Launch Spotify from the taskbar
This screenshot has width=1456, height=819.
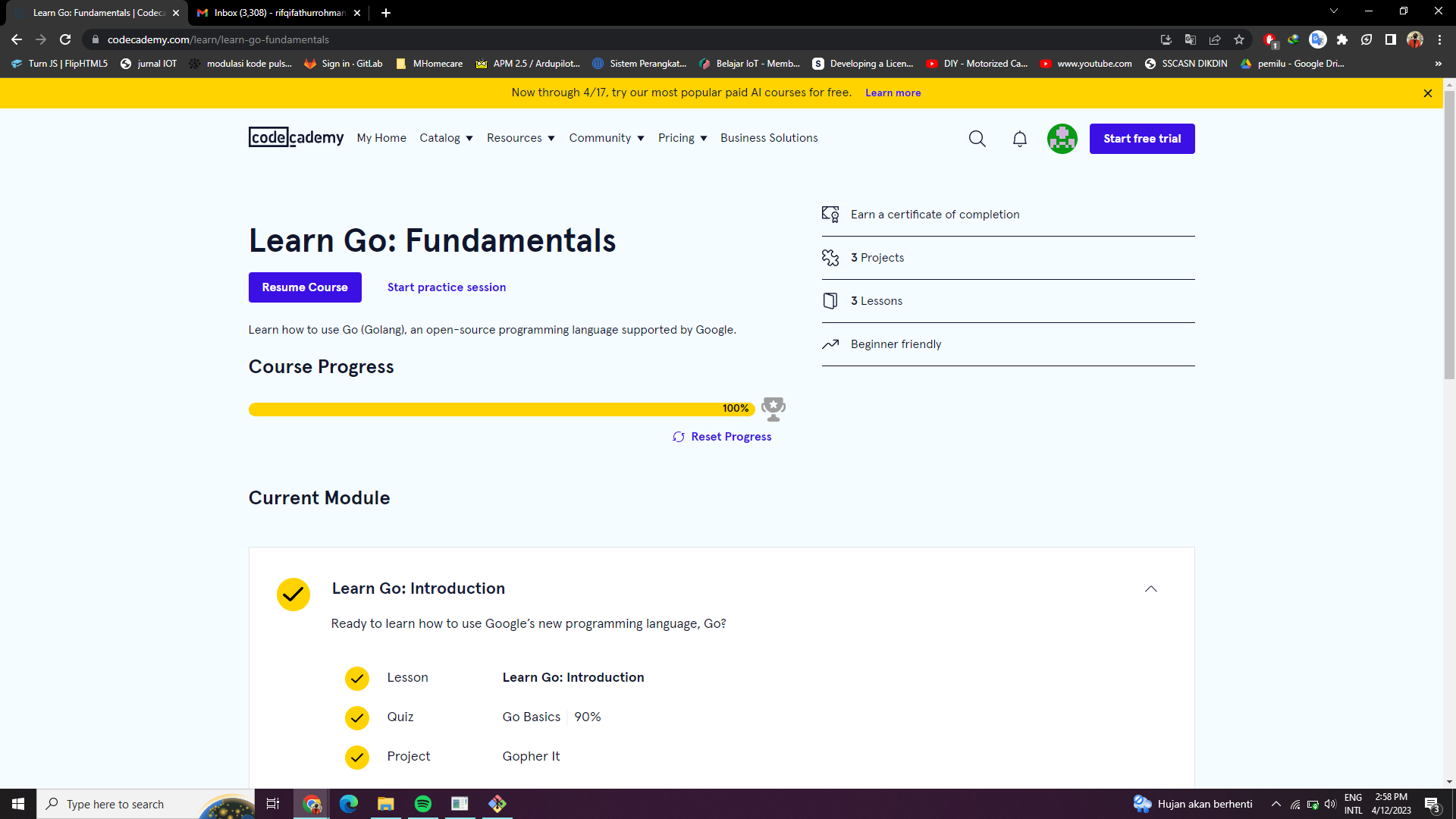(422, 804)
